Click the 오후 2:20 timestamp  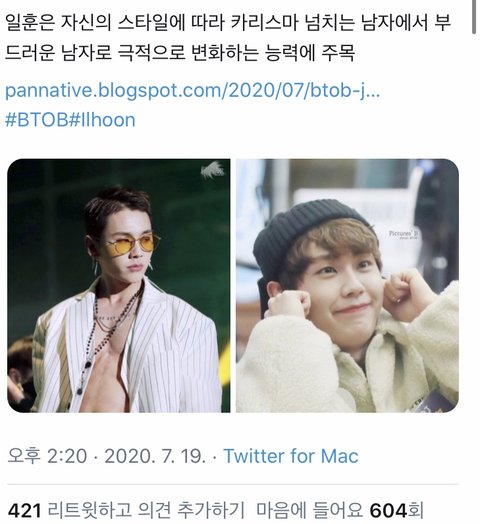click(x=47, y=456)
